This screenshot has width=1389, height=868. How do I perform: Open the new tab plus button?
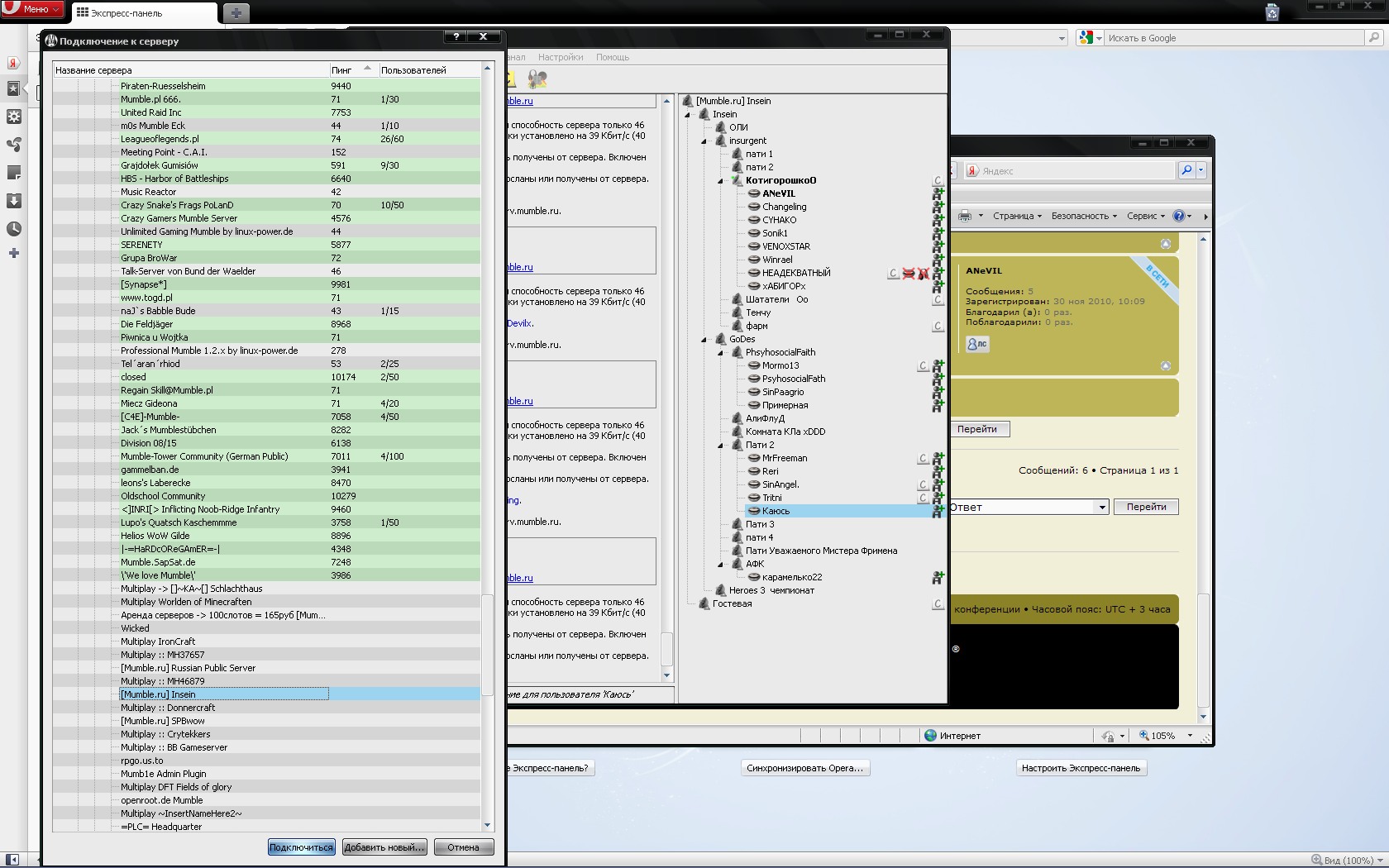[236, 13]
